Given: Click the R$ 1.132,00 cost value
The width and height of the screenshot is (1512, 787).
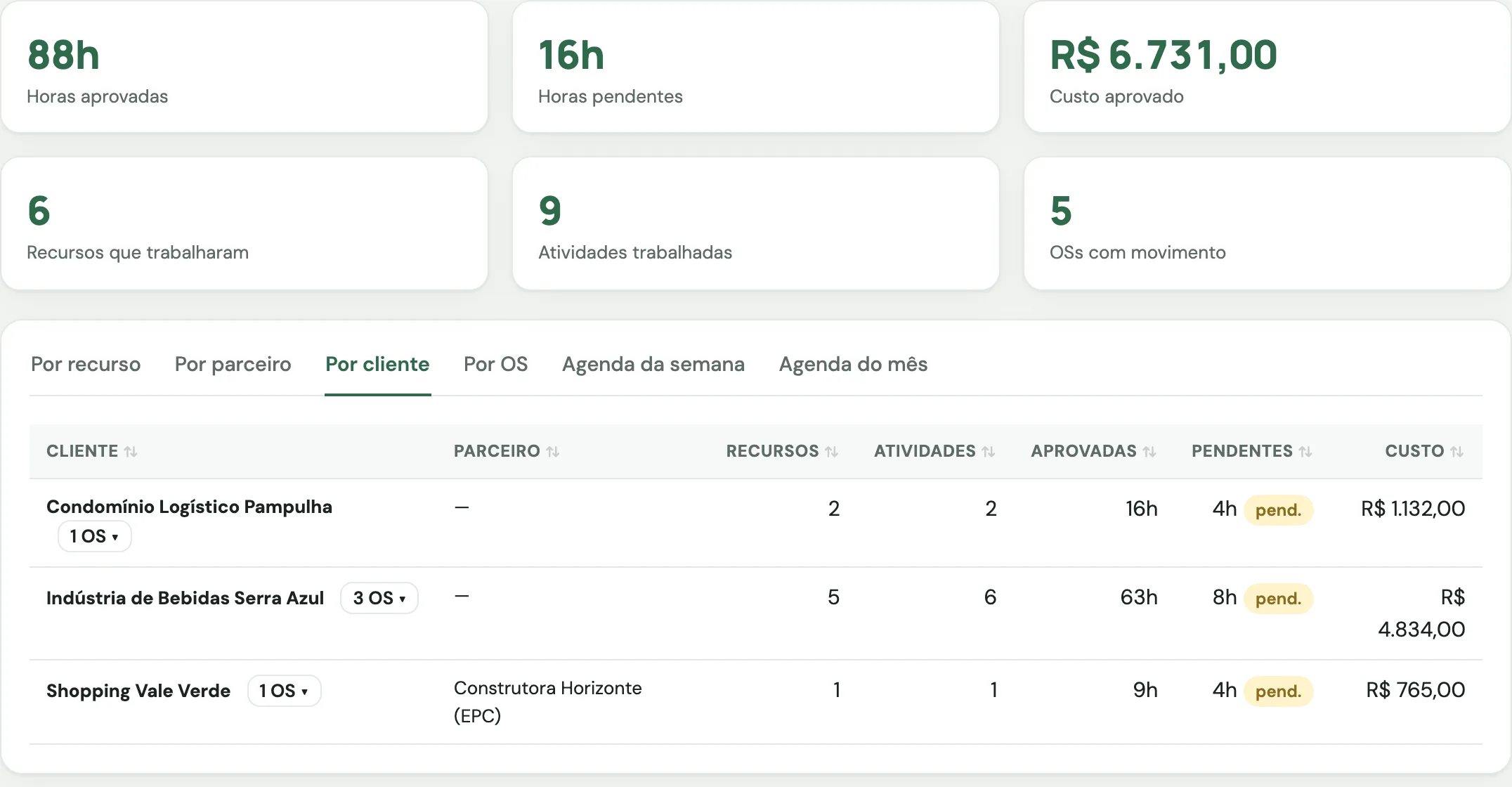Looking at the screenshot, I should coord(1413,508).
